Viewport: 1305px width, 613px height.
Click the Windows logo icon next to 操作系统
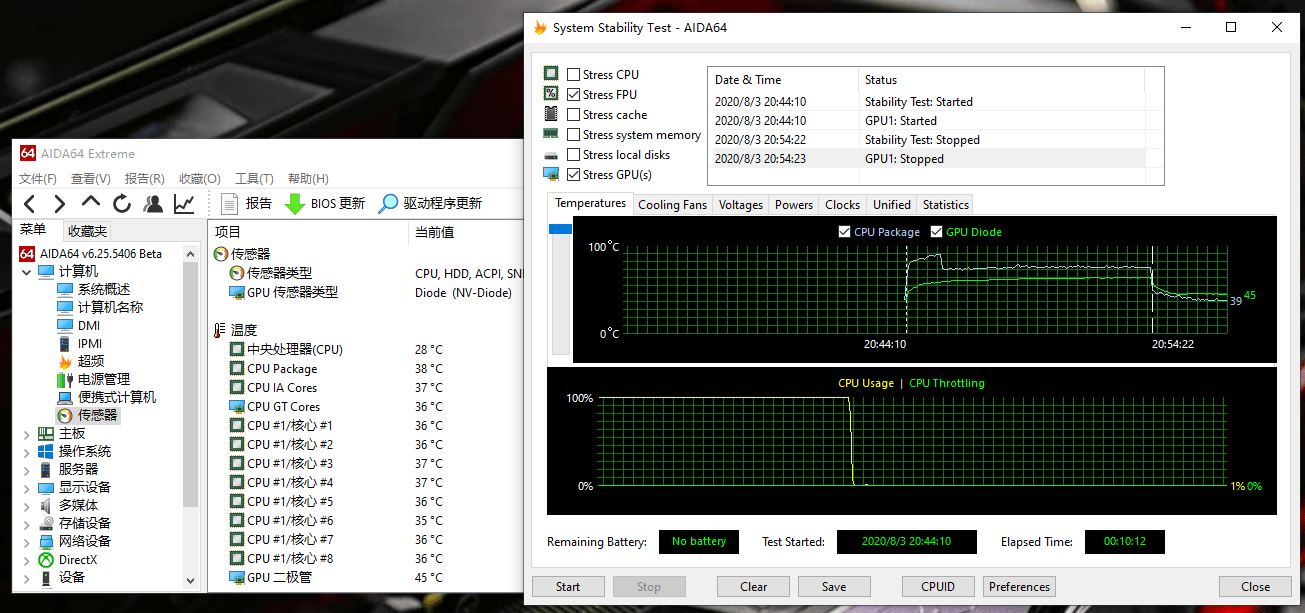pyautogui.click(x=46, y=451)
